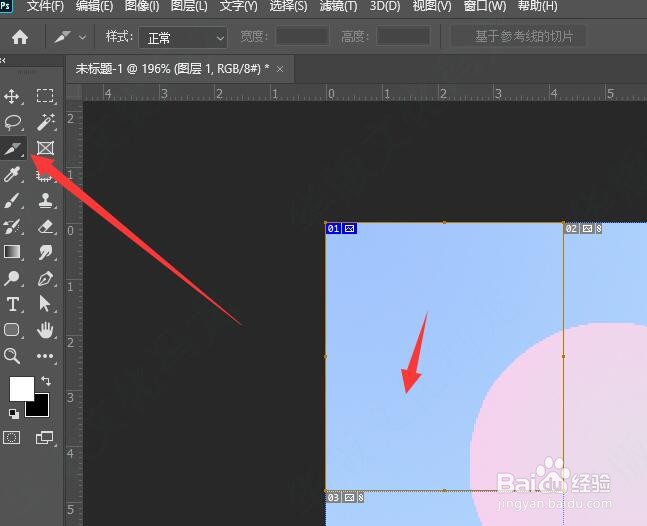The height and width of the screenshot is (526, 647).
Task: Click the 高度 height input field
Action: click(x=403, y=36)
